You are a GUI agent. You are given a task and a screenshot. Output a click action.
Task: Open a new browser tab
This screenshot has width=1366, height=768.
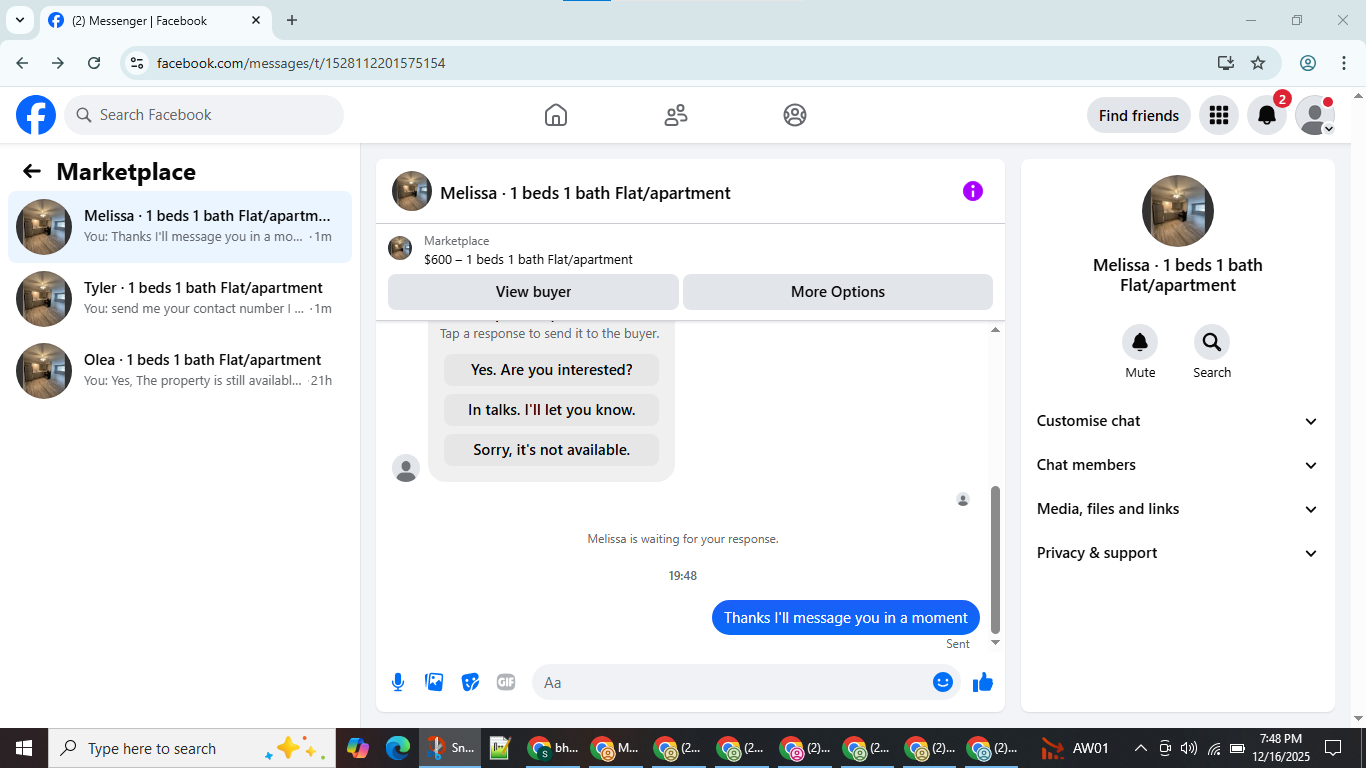point(292,20)
